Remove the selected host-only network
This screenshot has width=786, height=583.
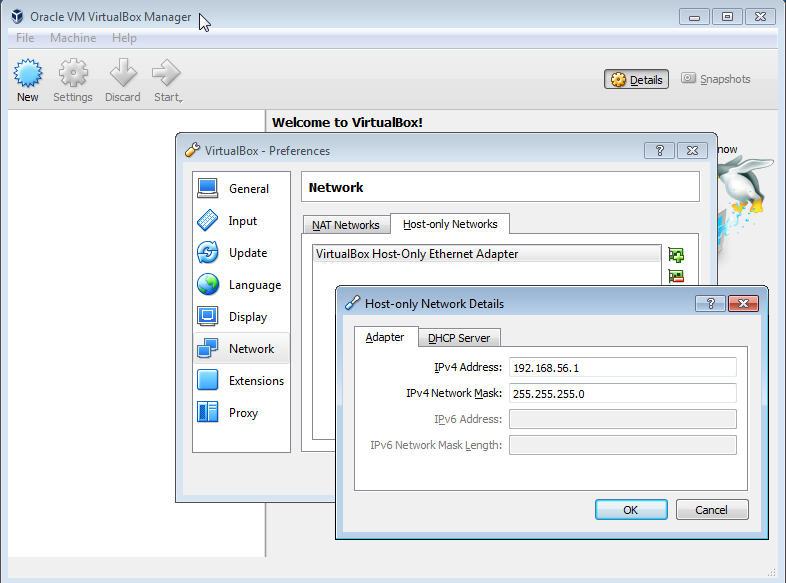676,277
